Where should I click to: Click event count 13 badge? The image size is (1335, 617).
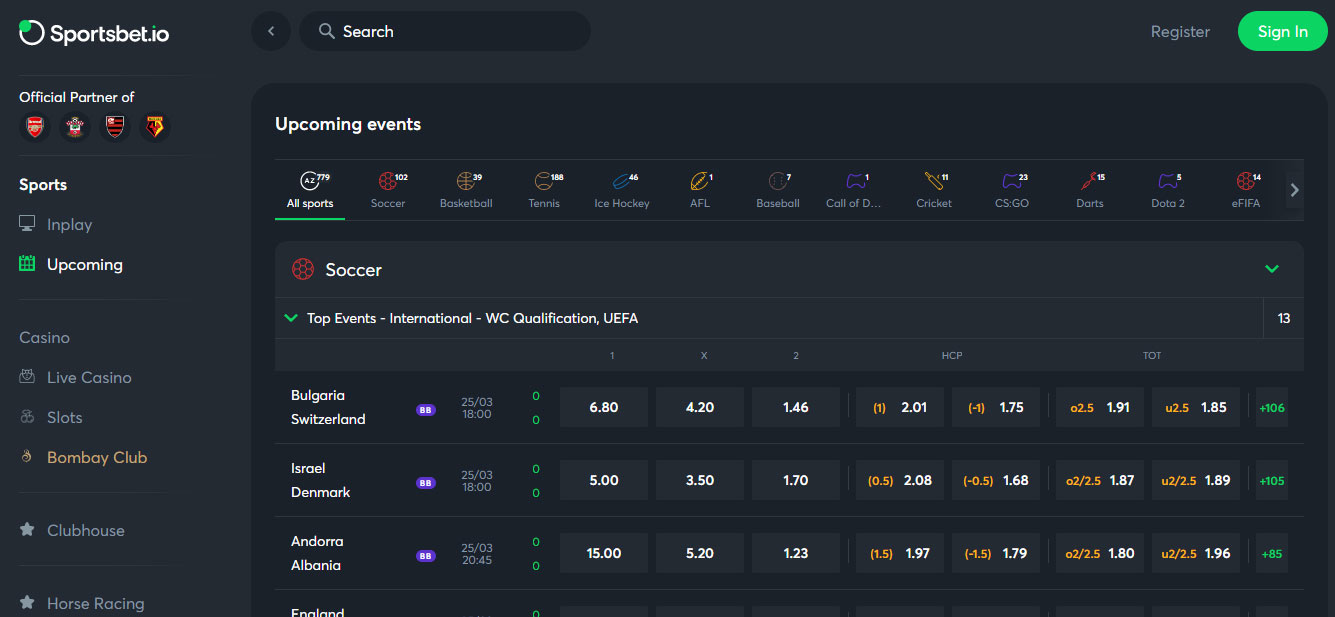coord(1284,318)
